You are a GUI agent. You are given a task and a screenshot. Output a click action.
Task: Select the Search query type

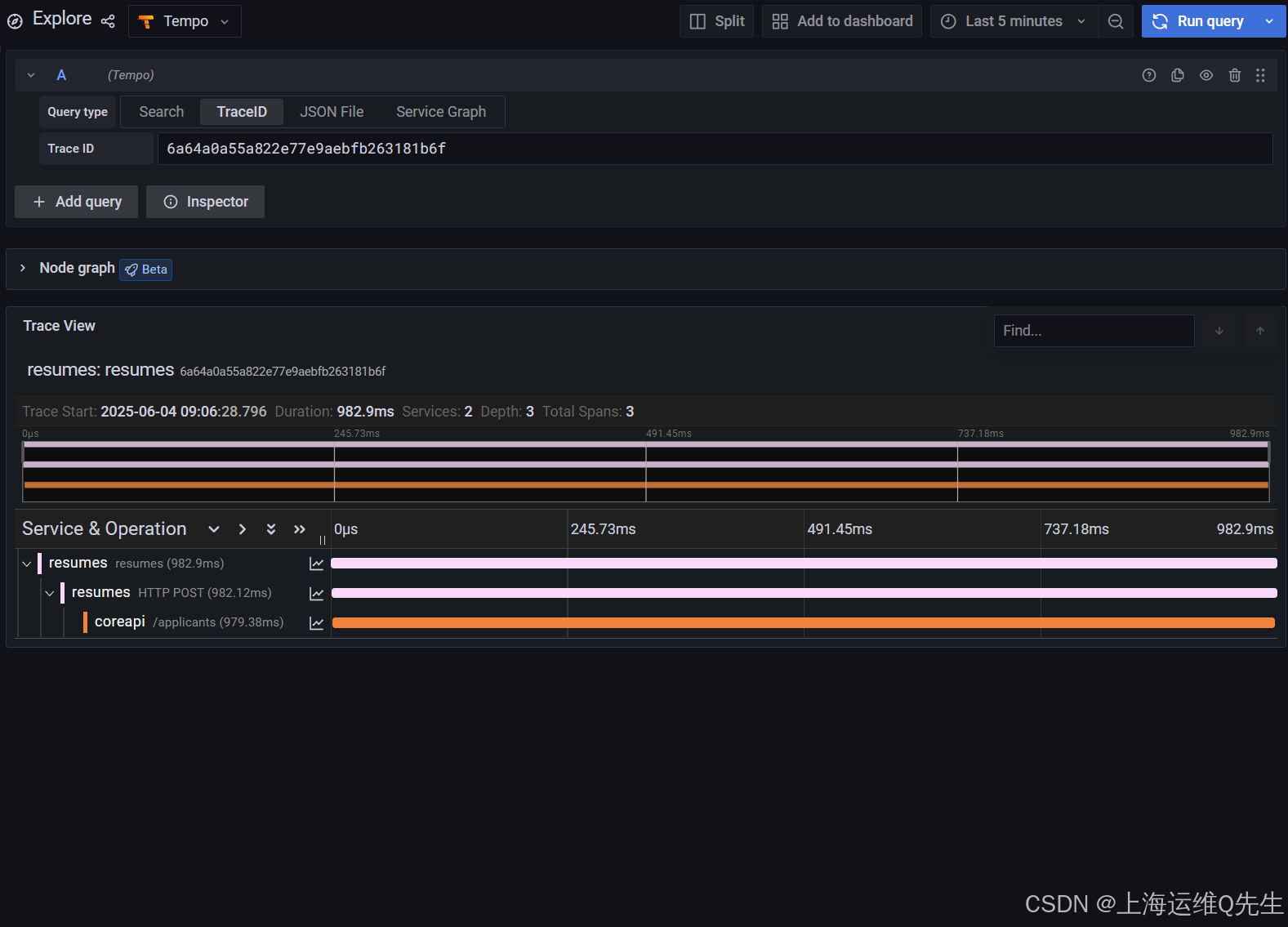point(162,112)
